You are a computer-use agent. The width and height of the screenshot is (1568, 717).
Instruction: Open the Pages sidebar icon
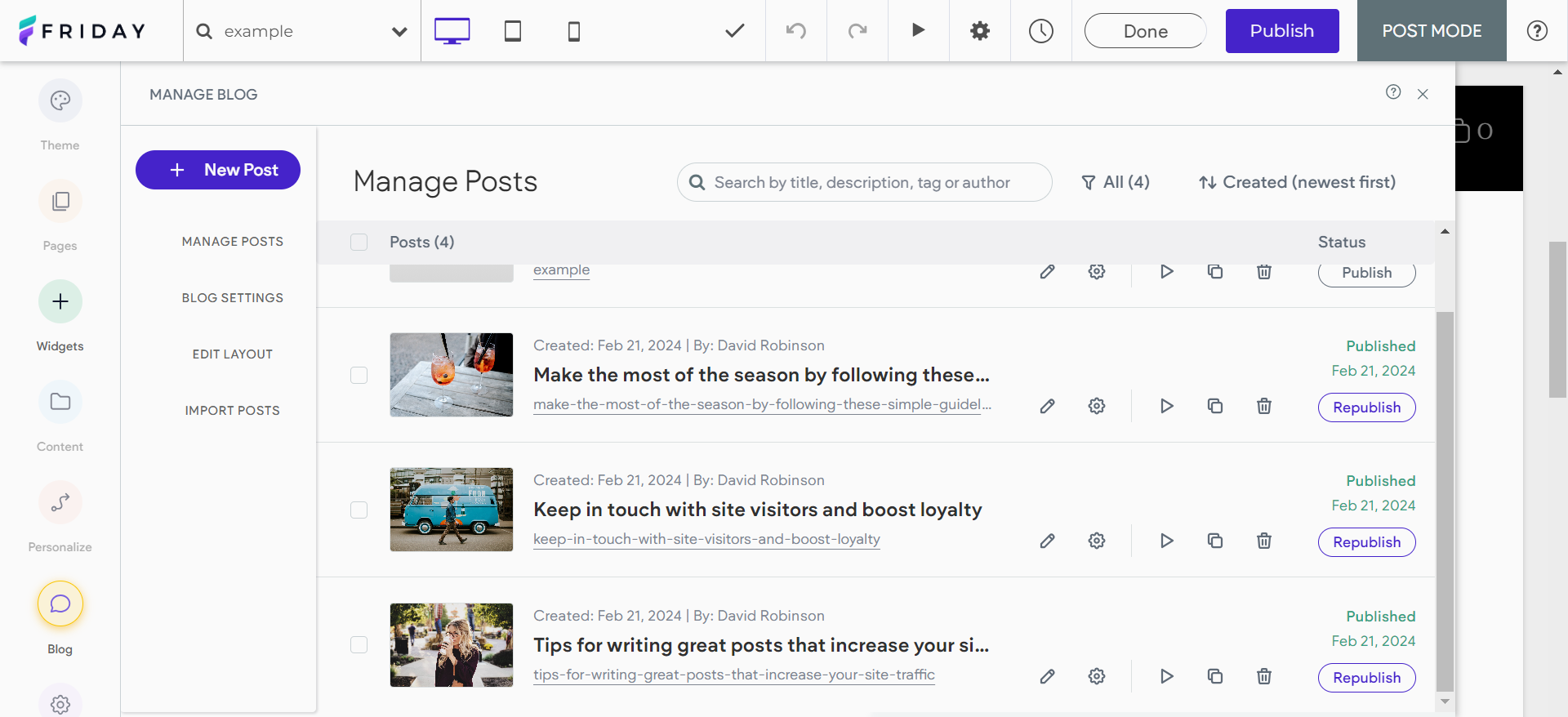tap(60, 201)
